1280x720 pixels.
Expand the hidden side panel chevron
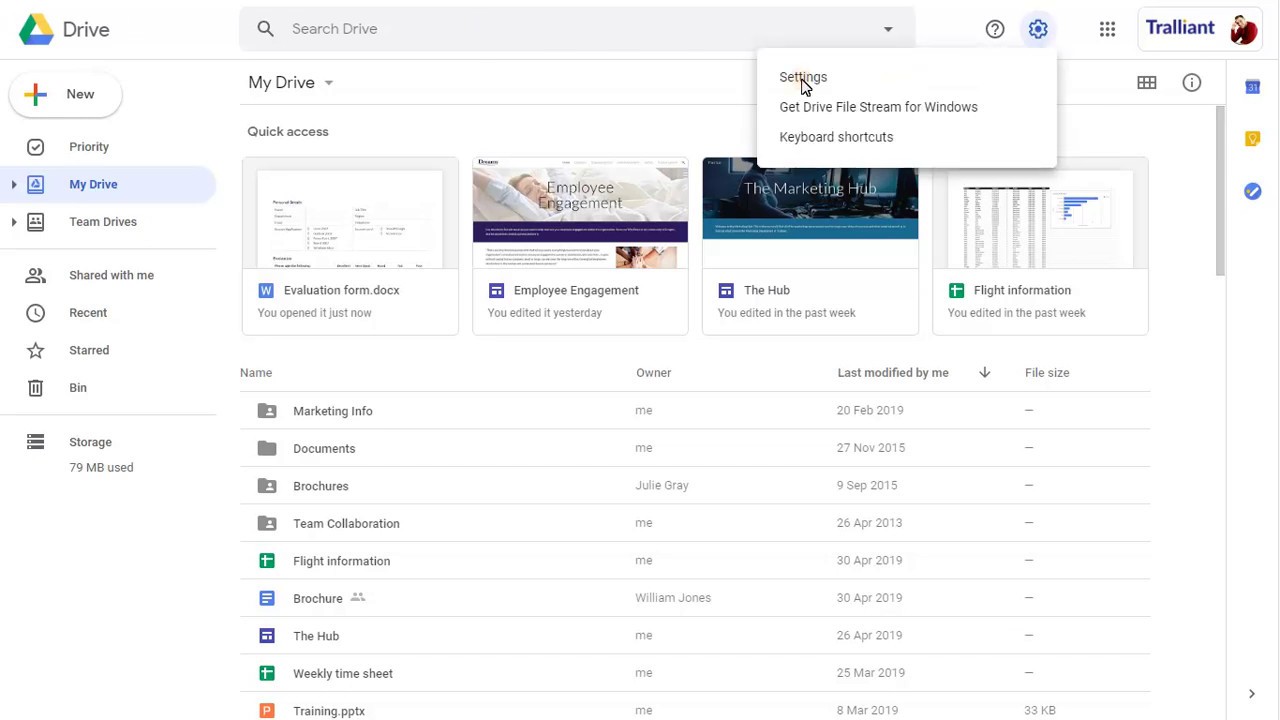point(1251,694)
